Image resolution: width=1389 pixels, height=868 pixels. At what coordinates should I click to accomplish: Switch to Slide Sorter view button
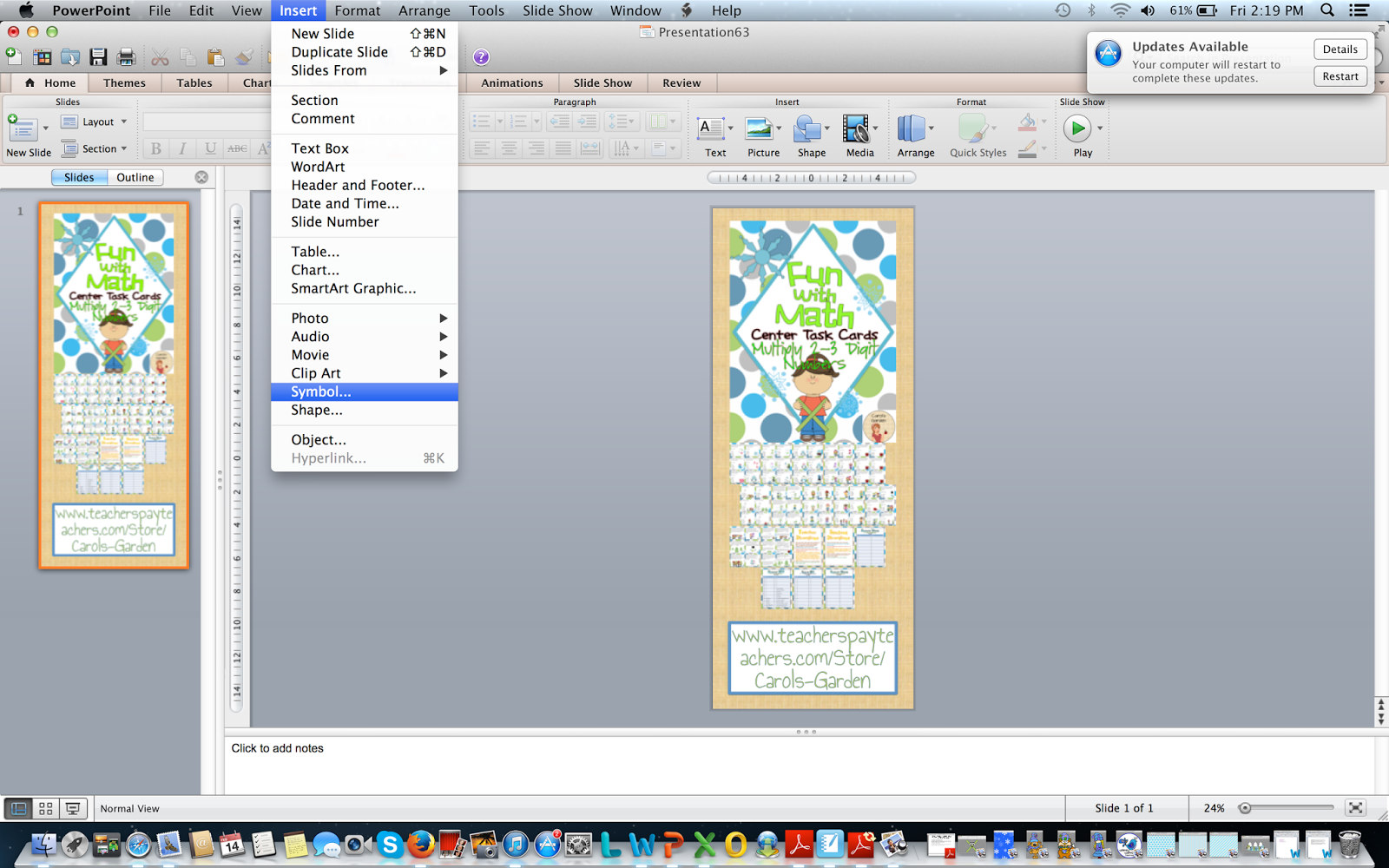[46, 808]
